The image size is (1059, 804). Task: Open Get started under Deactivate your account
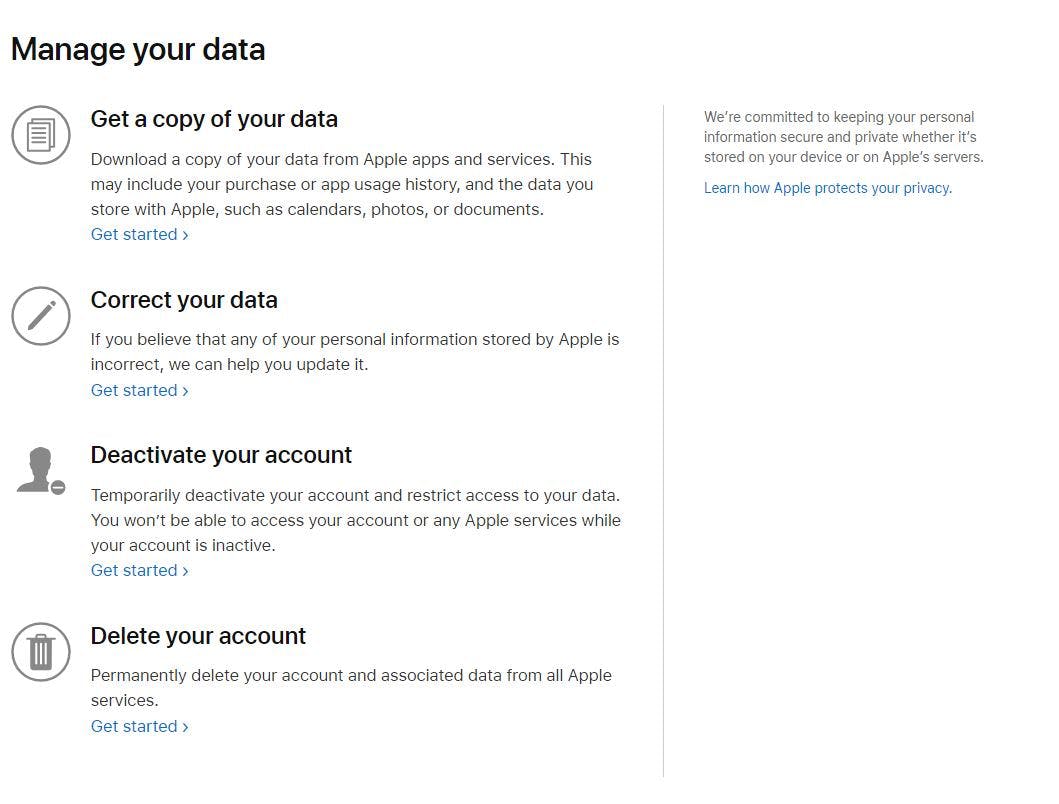[x=140, y=571]
